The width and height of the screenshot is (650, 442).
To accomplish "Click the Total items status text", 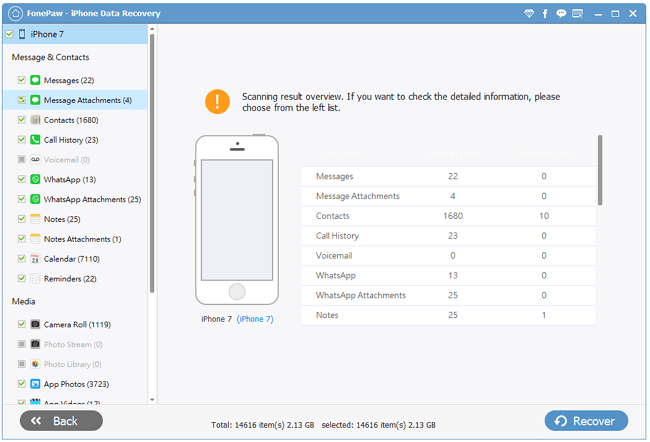I will click(262, 425).
